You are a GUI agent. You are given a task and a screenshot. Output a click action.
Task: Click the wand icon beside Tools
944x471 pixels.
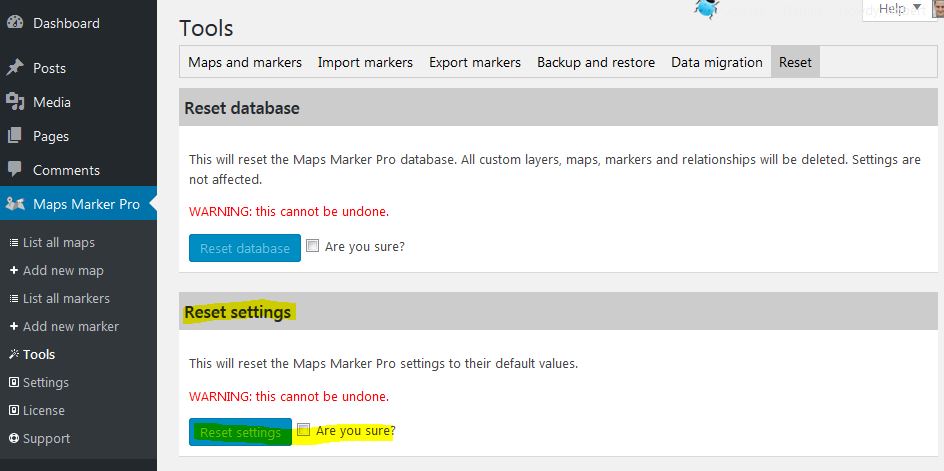point(14,355)
